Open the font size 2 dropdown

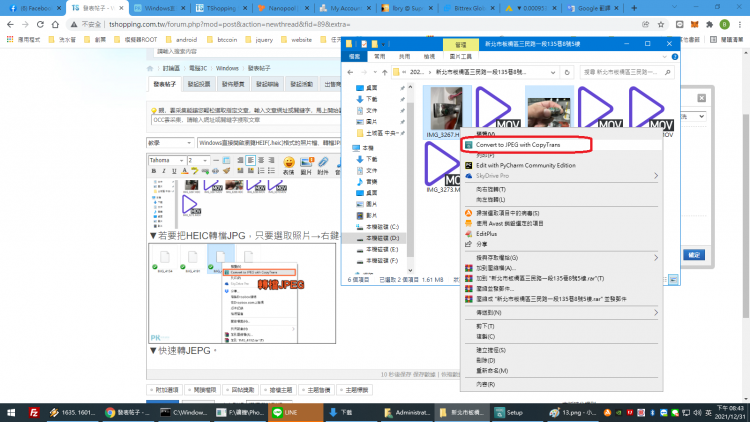198,160
